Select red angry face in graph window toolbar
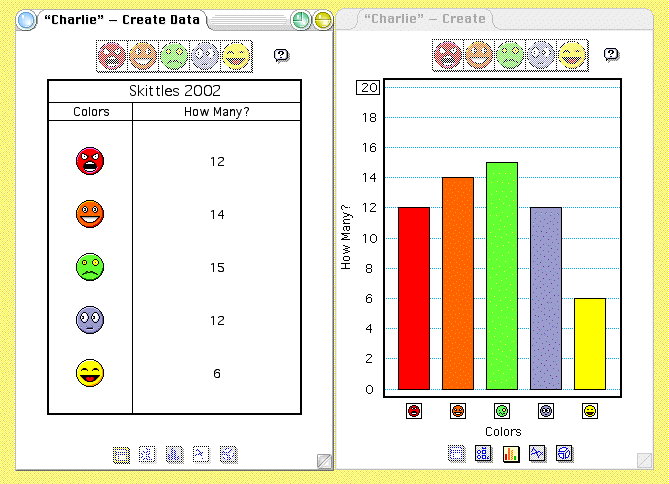669x484 pixels. (448, 55)
